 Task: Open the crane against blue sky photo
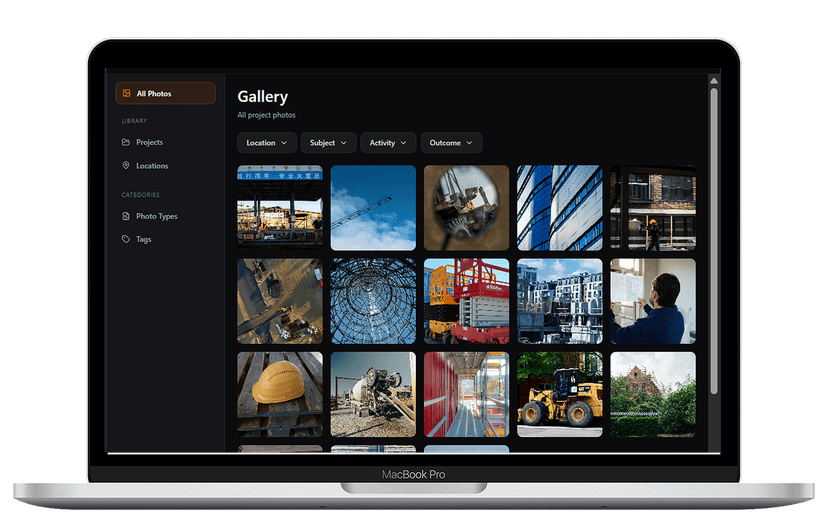[x=373, y=208]
